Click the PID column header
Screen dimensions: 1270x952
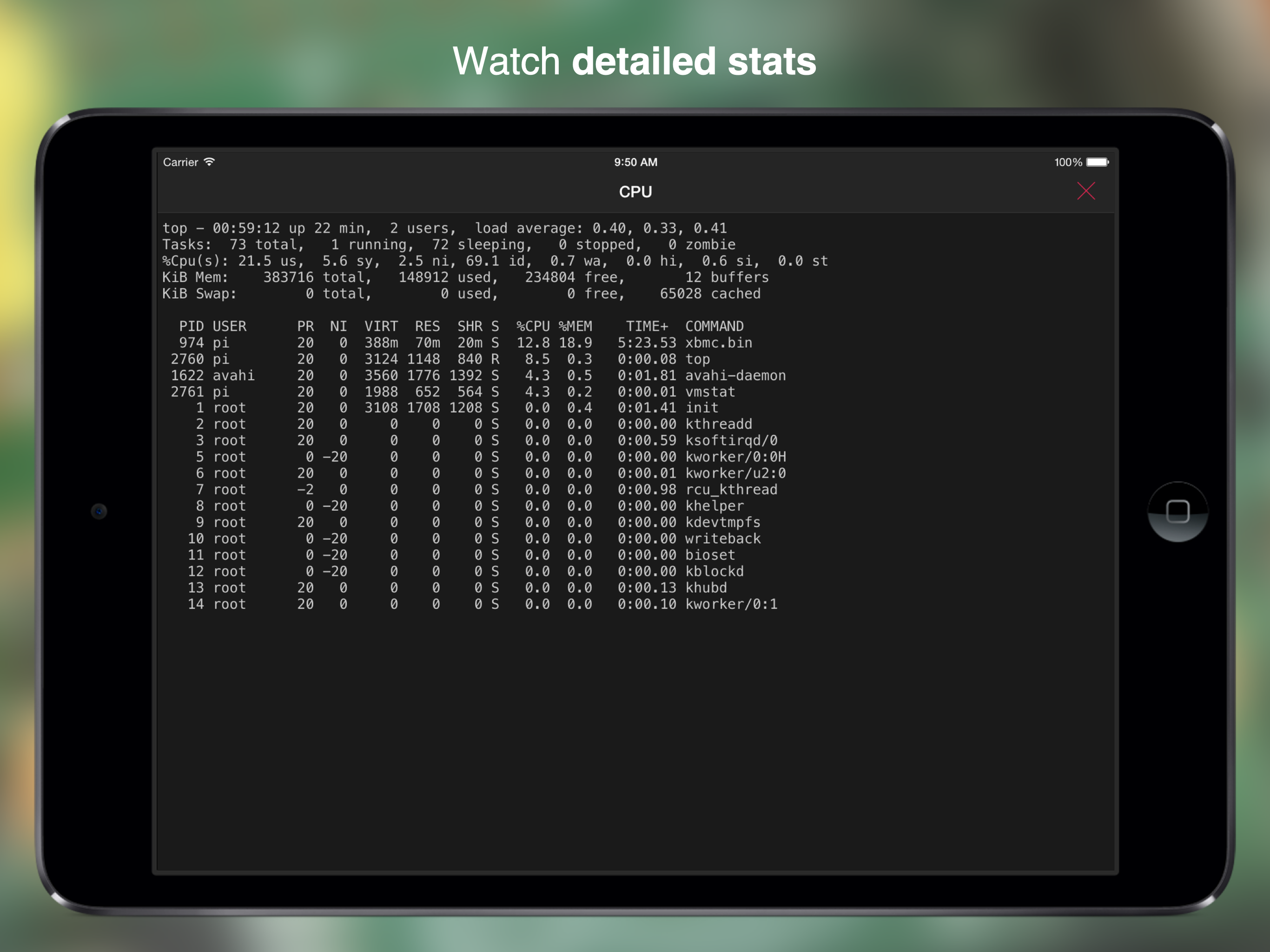[191, 326]
